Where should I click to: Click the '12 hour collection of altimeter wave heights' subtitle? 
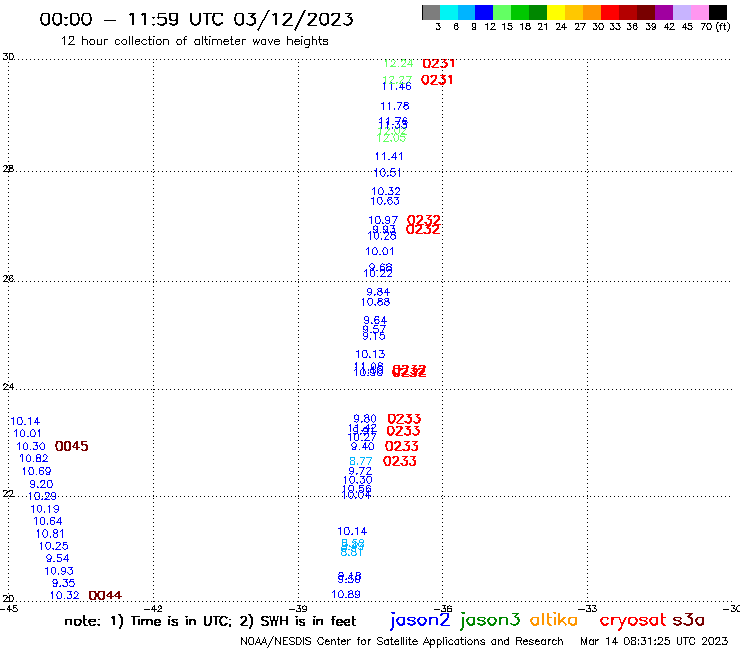point(194,41)
